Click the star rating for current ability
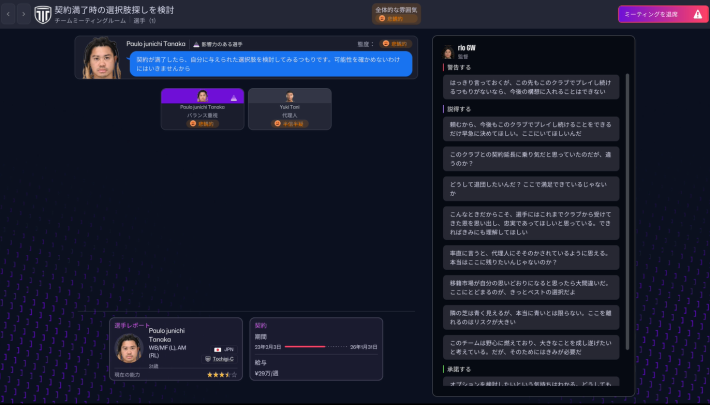Image resolution: width=710 pixels, height=405 pixels. coord(221,374)
